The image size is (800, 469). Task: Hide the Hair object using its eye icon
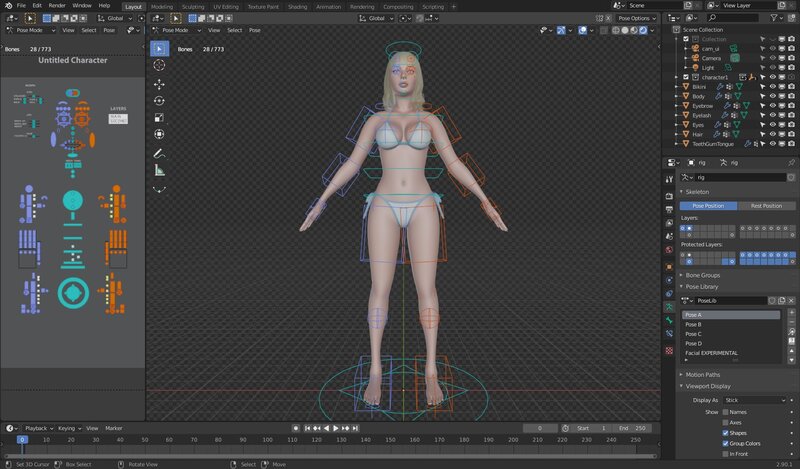[x=772, y=132]
